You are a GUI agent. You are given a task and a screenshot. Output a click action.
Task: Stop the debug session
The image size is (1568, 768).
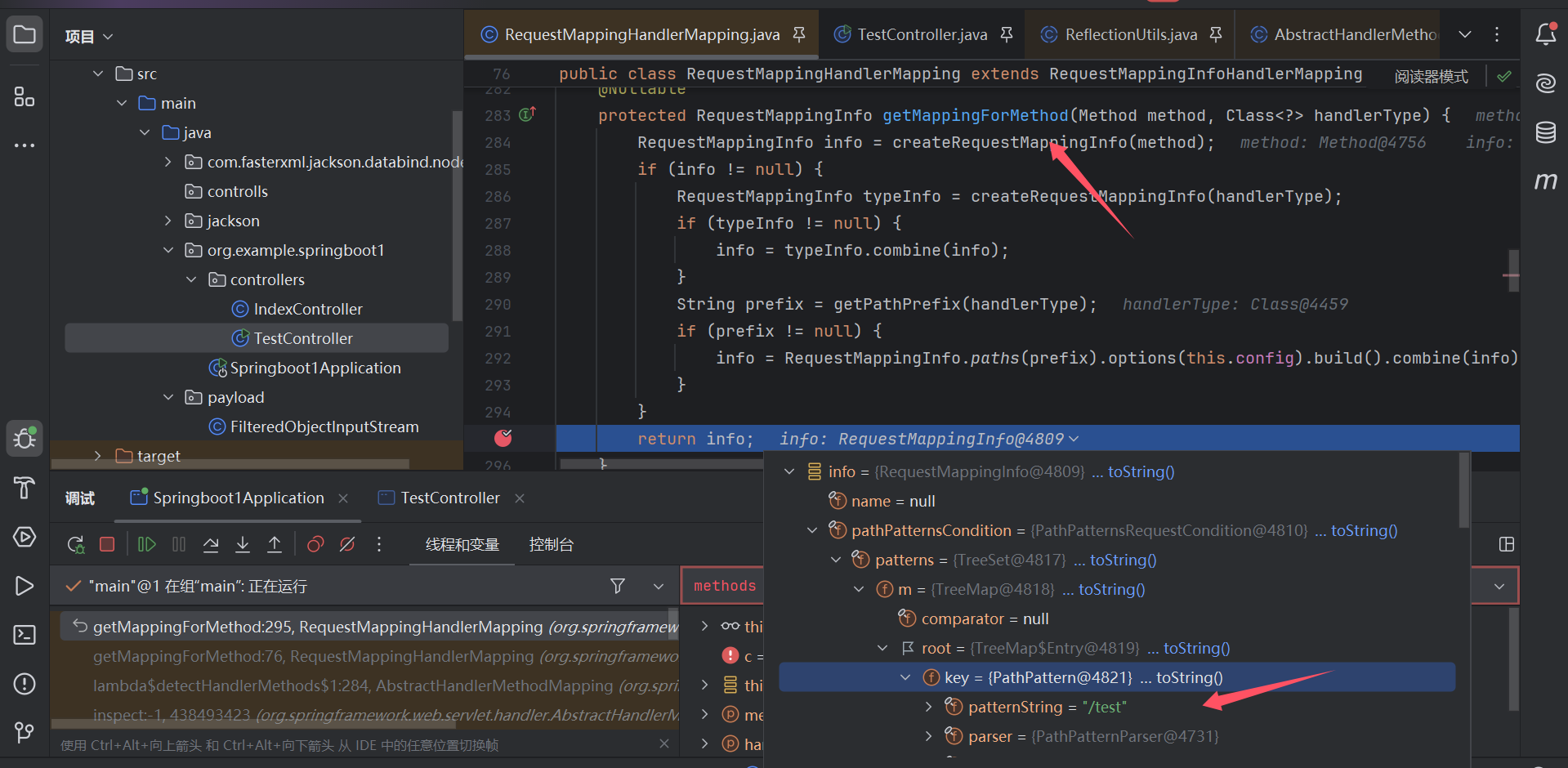coord(107,544)
